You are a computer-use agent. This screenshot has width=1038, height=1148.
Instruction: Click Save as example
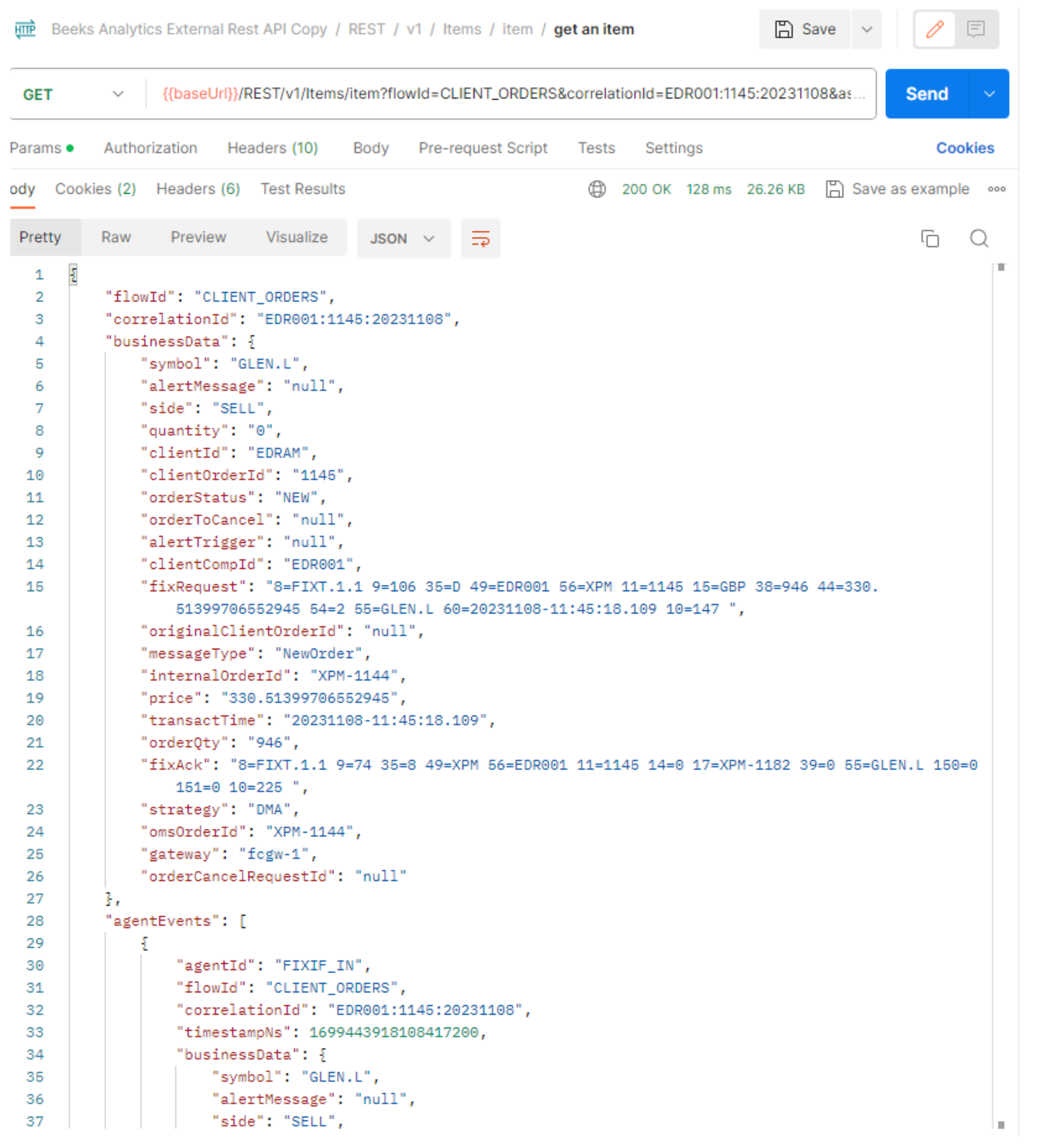pos(897,189)
